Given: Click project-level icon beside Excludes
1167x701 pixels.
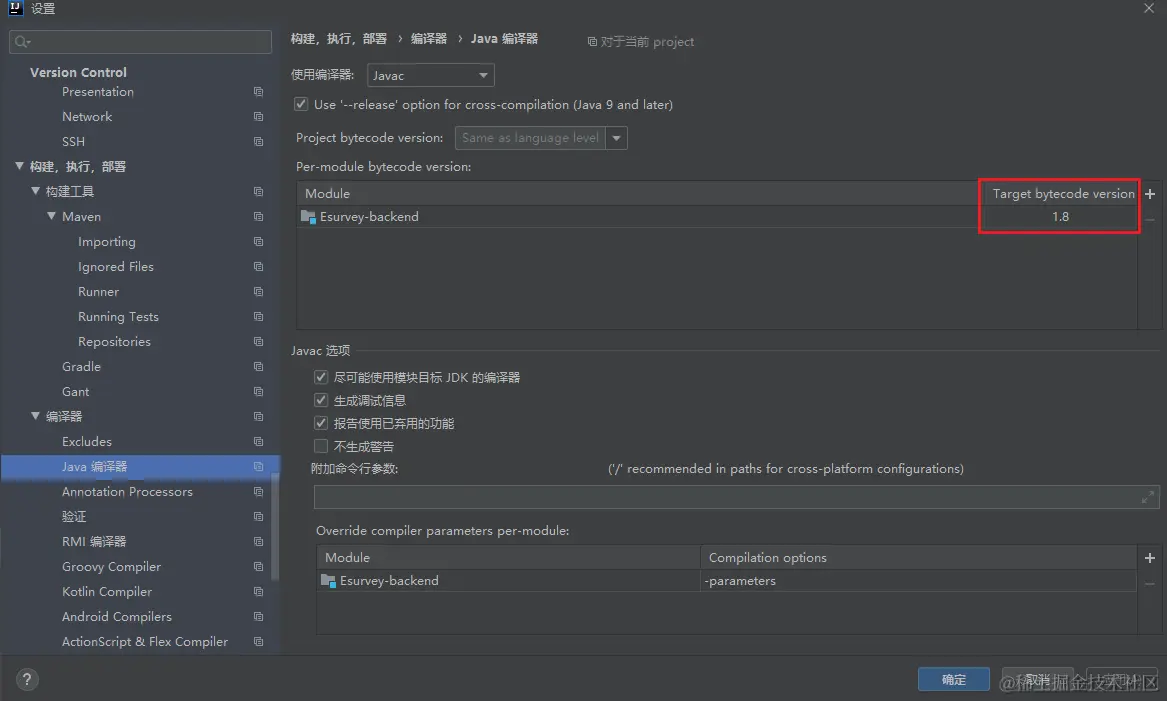Looking at the screenshot, I should pyautogui.click(x=258, y=441).
